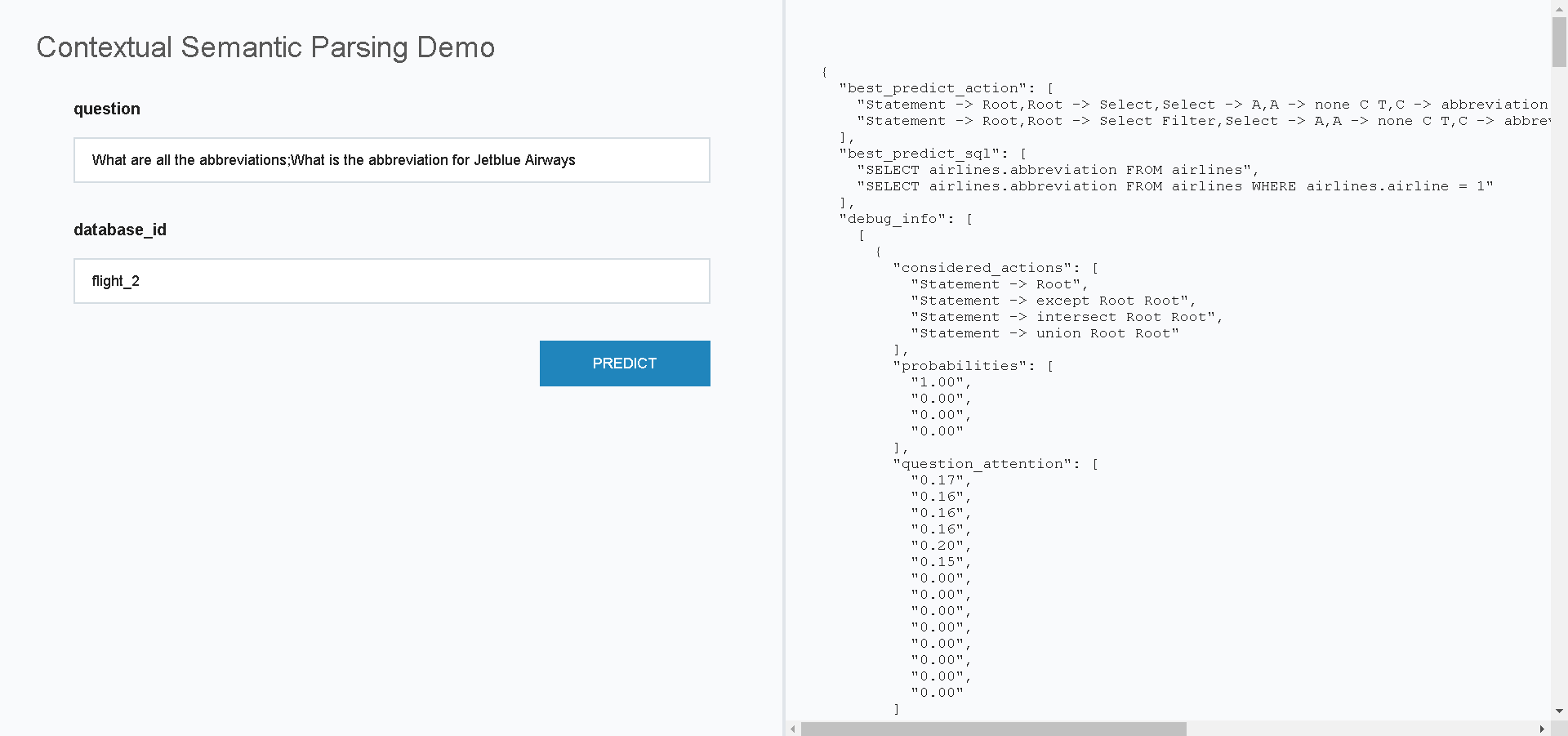Viewport: 1568px width, 736px height.
Task: Focus the database_id input field
Action: (392, 281)
